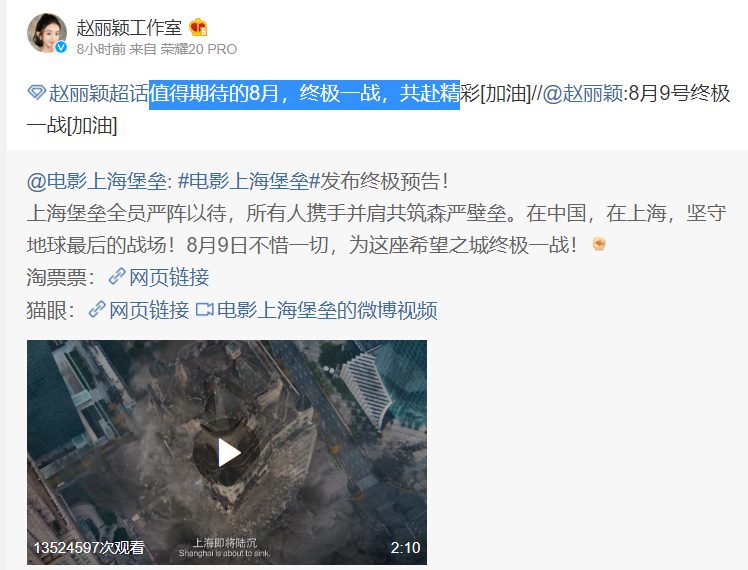748x570 pixels.
Task: Open the @赵丽颖 mention link
Action: (582, 93)
